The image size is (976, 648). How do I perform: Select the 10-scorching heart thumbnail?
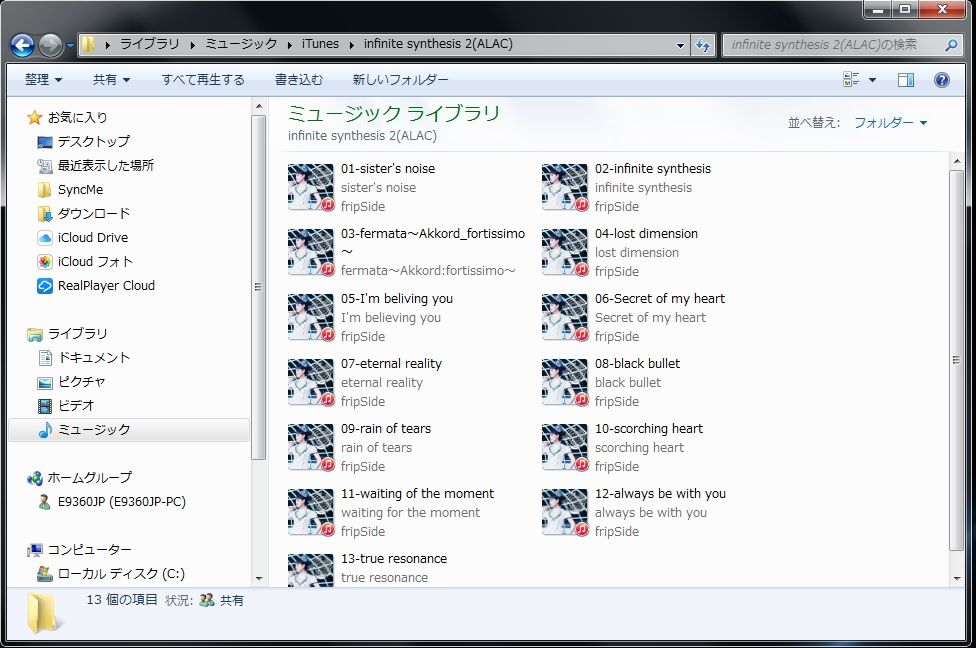tap(565, 448)
